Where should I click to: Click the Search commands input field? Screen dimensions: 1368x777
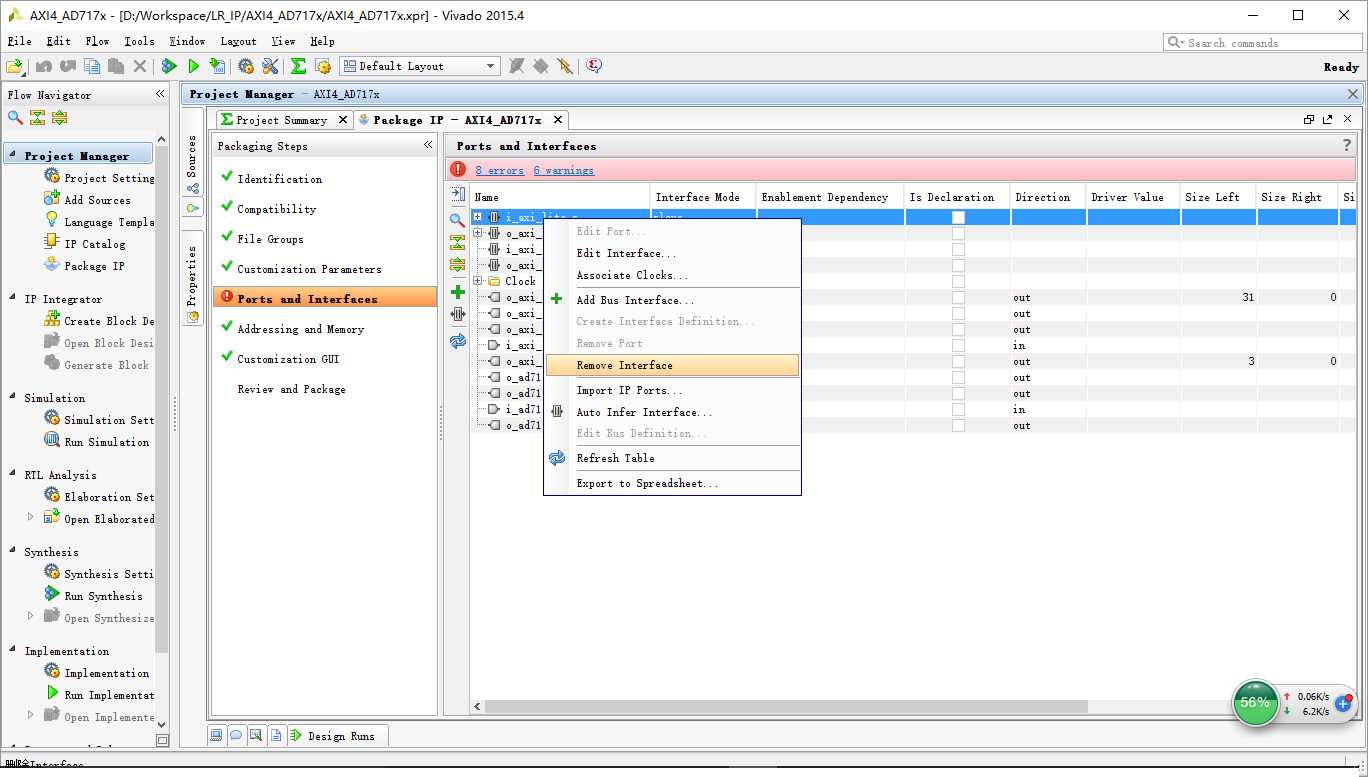pyautogui.click(x=1263, y=42)
